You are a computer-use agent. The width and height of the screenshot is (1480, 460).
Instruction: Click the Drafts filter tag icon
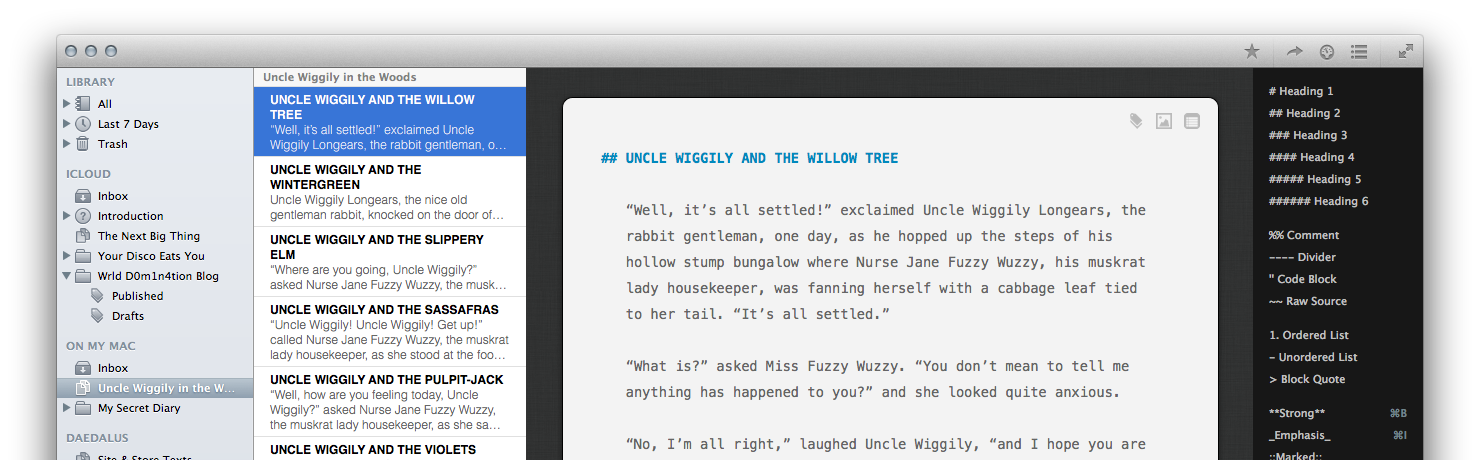97,316
